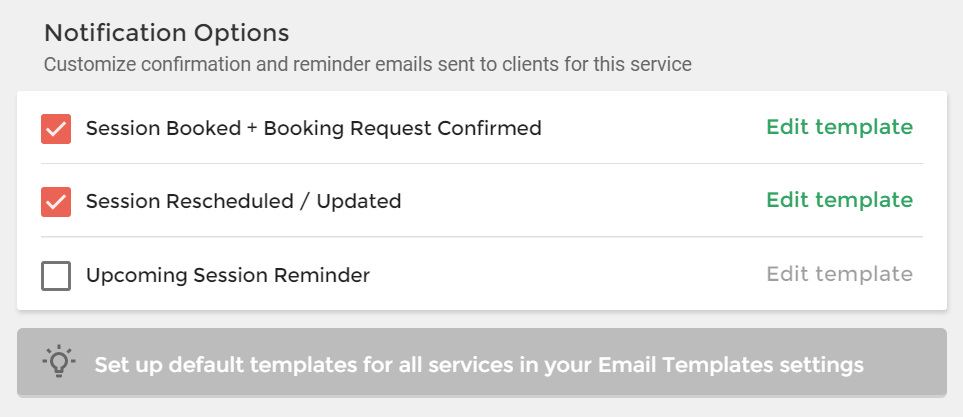Edit template for Session Booked confirmation
Image resolution: width=963 pixels, height=417 pixels.
[840, 128]
